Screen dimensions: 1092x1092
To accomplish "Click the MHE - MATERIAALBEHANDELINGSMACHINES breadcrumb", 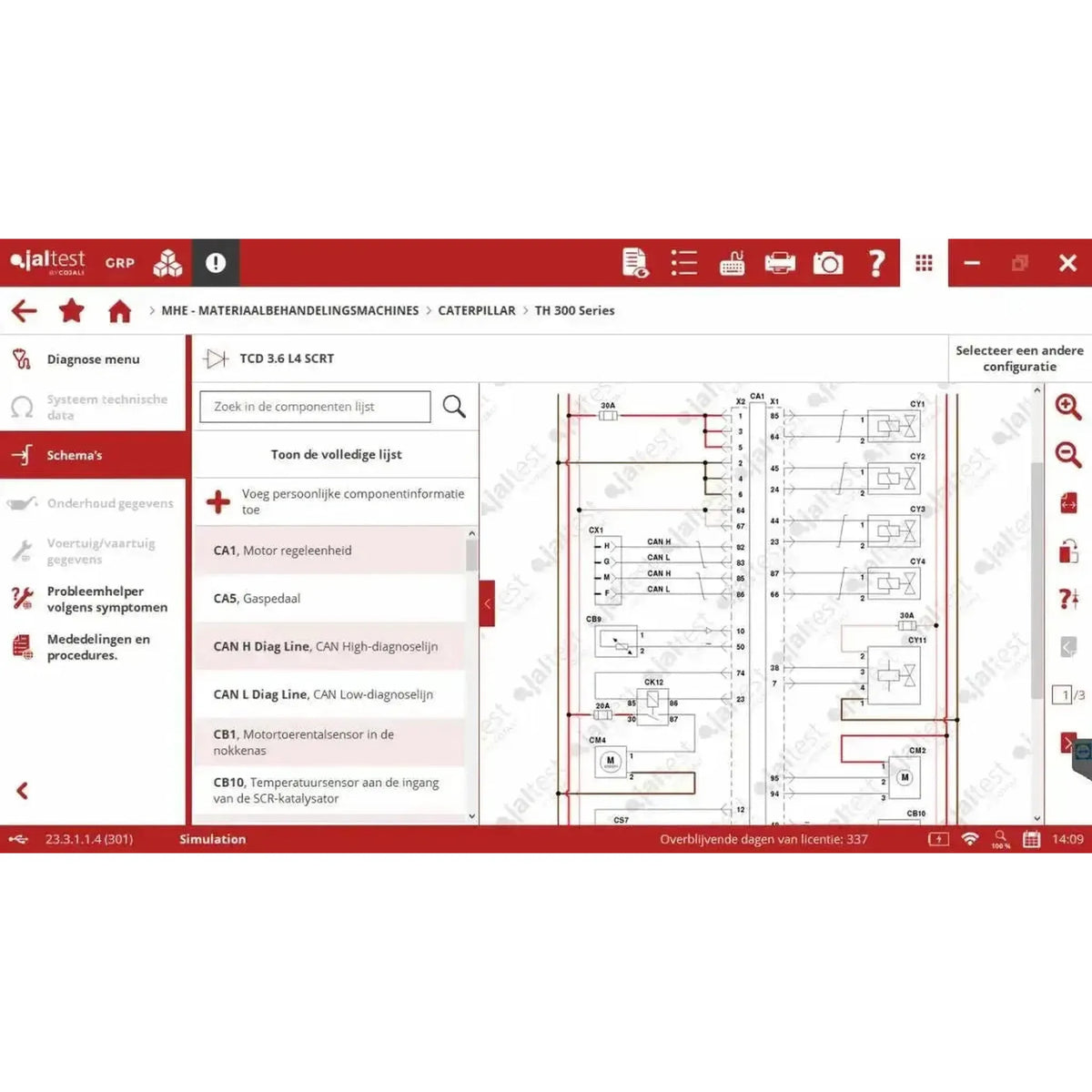I will click(x=290, y=310).
